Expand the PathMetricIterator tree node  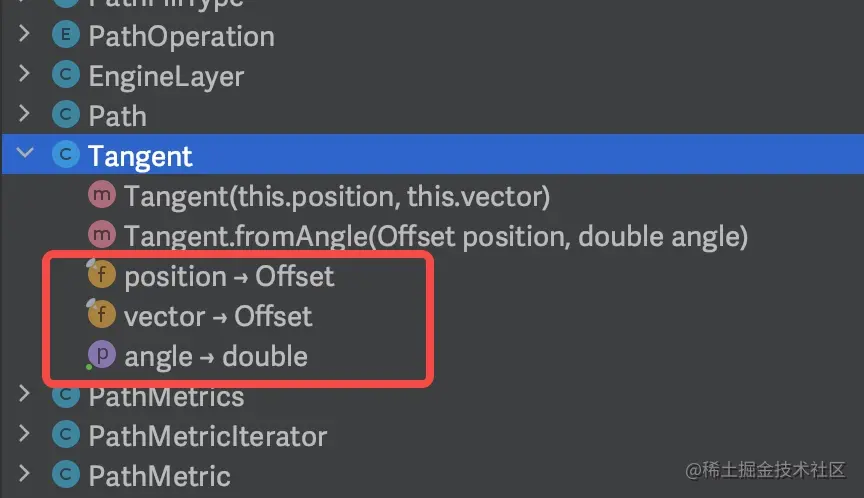[25, 436]
